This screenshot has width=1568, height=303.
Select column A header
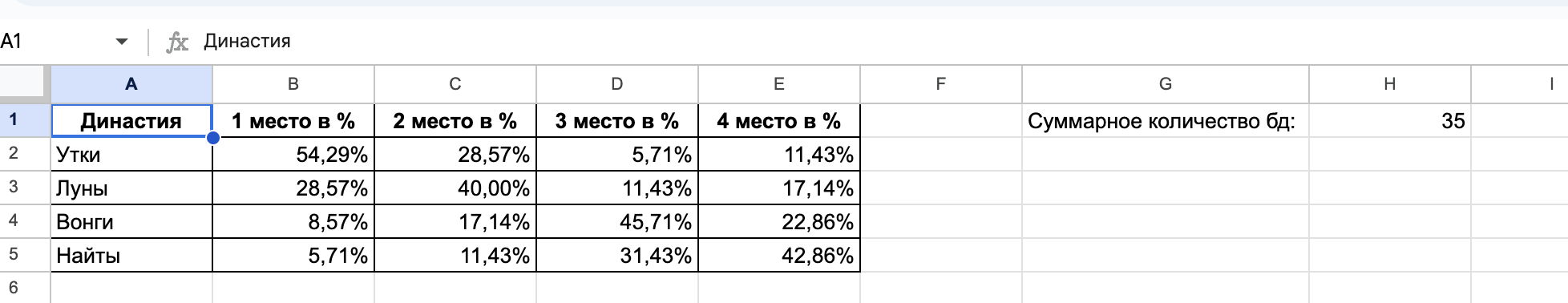[131, 84]
